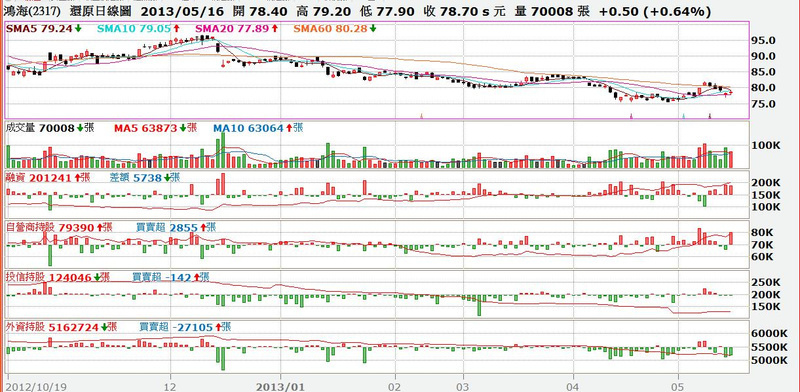Screen dimensions: 800x392
Task: Click the SMA20 77.89 legend label
Action: tap(236, 29)
